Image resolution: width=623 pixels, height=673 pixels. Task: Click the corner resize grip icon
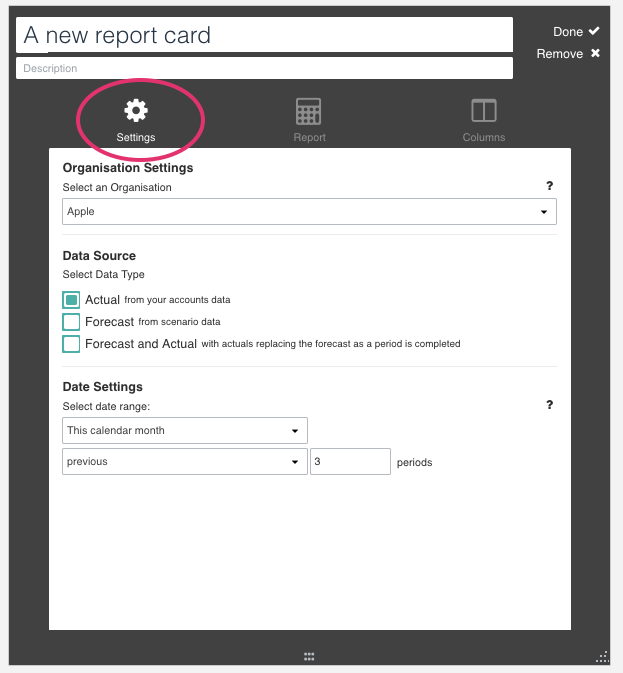[x=602, y=657]
